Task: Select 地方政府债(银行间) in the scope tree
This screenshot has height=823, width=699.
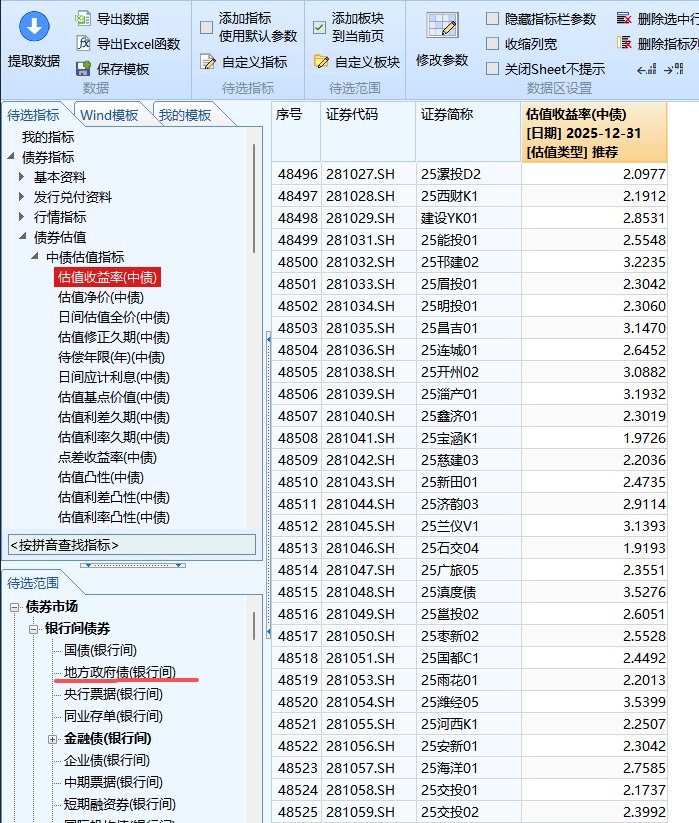Action: coord(119,672)
